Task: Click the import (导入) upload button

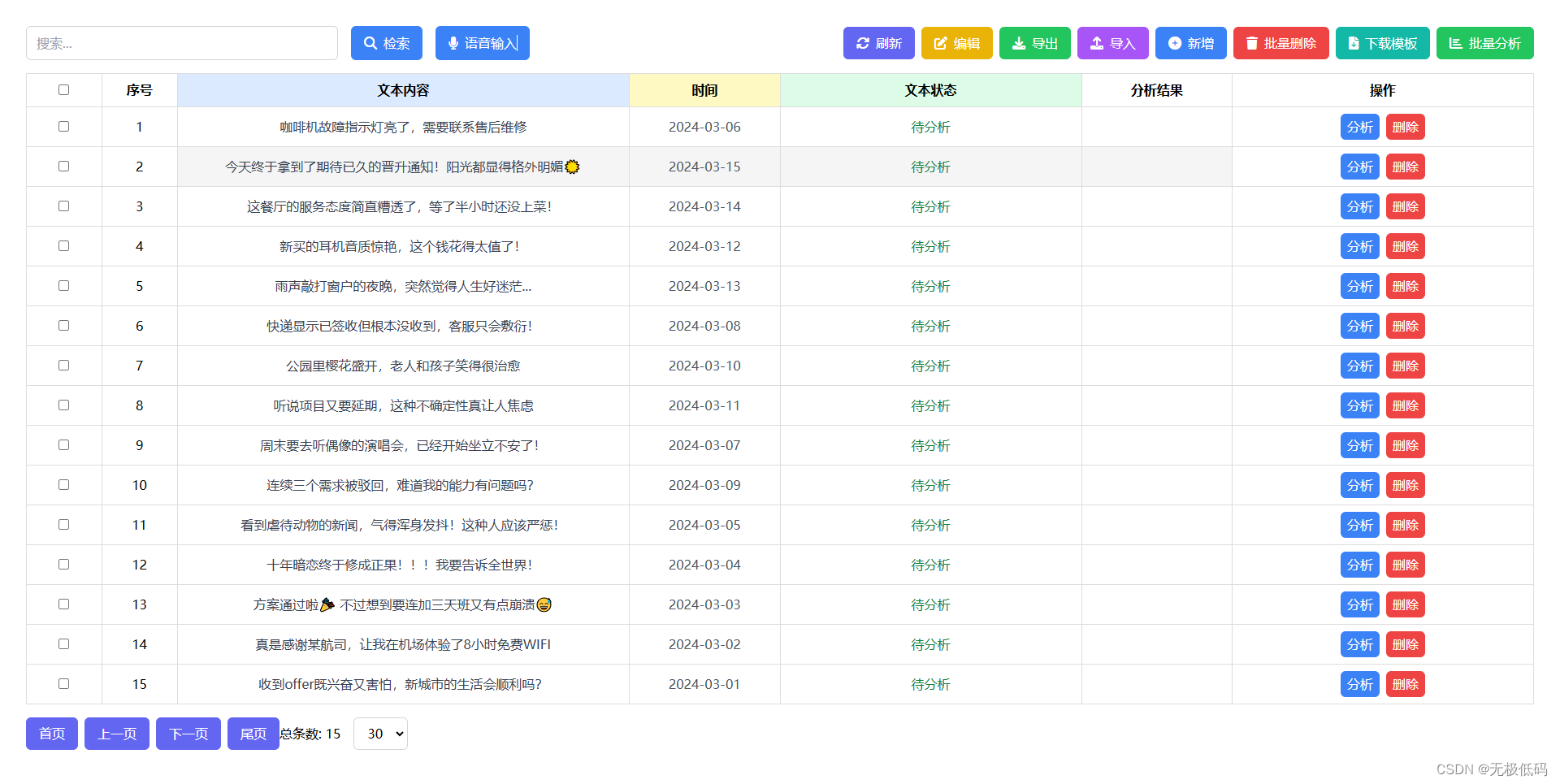Action: point(1112,43)
